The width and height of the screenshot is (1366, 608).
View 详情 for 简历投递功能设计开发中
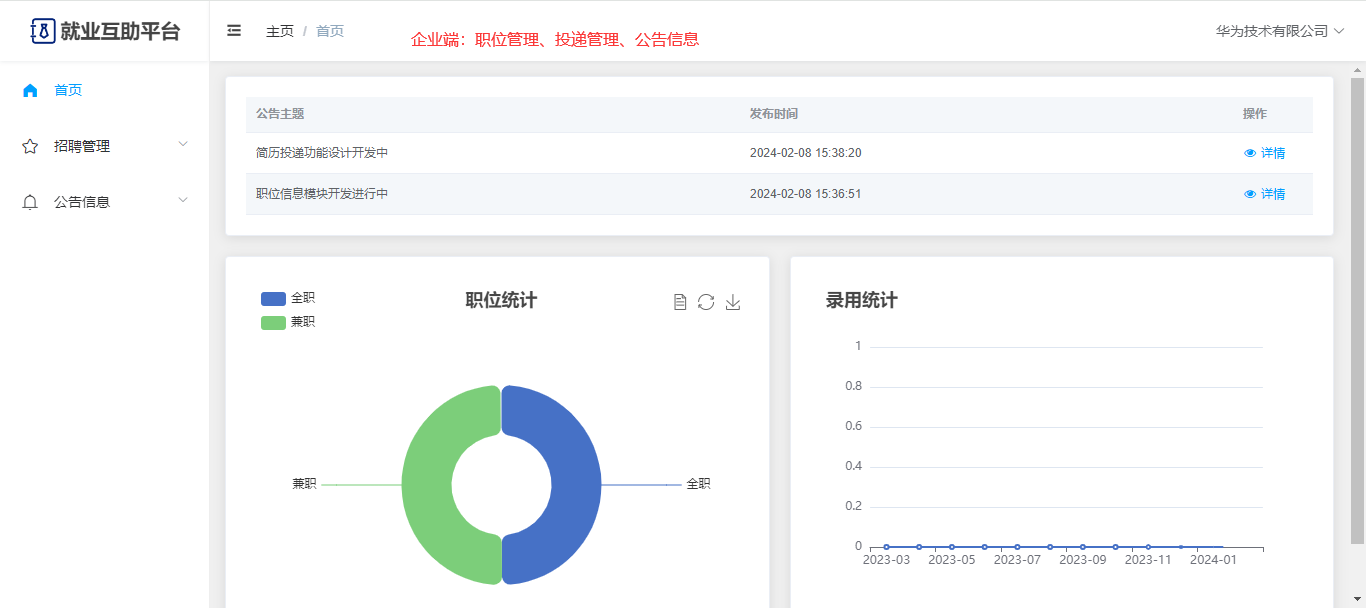[1265, 153]
